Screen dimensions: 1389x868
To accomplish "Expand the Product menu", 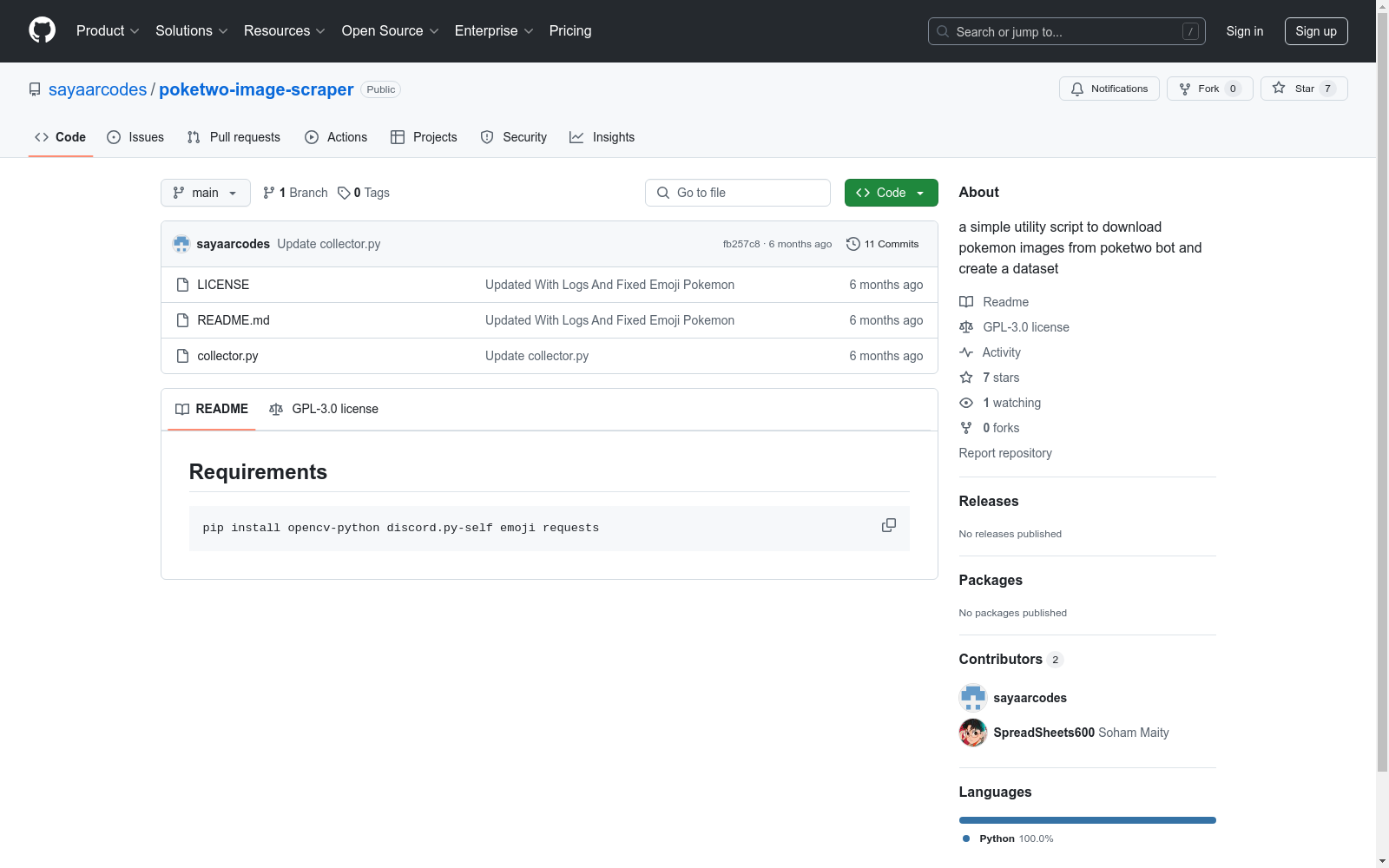I will click(x=108, y=30).
